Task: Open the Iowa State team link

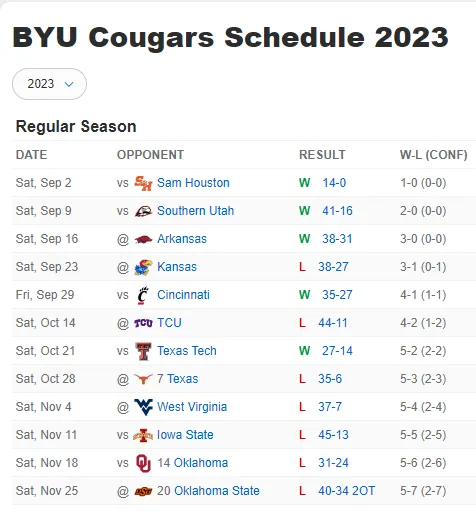Action: pyautogui.click(x=185, y=435)
